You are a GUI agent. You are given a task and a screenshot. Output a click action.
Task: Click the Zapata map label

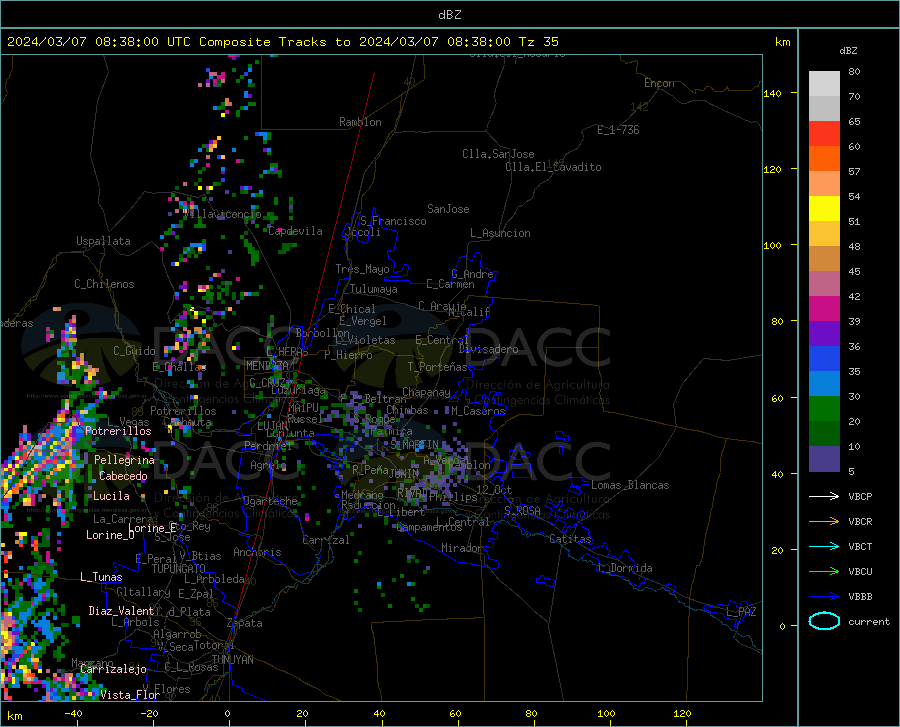click(x=245, y=623)
